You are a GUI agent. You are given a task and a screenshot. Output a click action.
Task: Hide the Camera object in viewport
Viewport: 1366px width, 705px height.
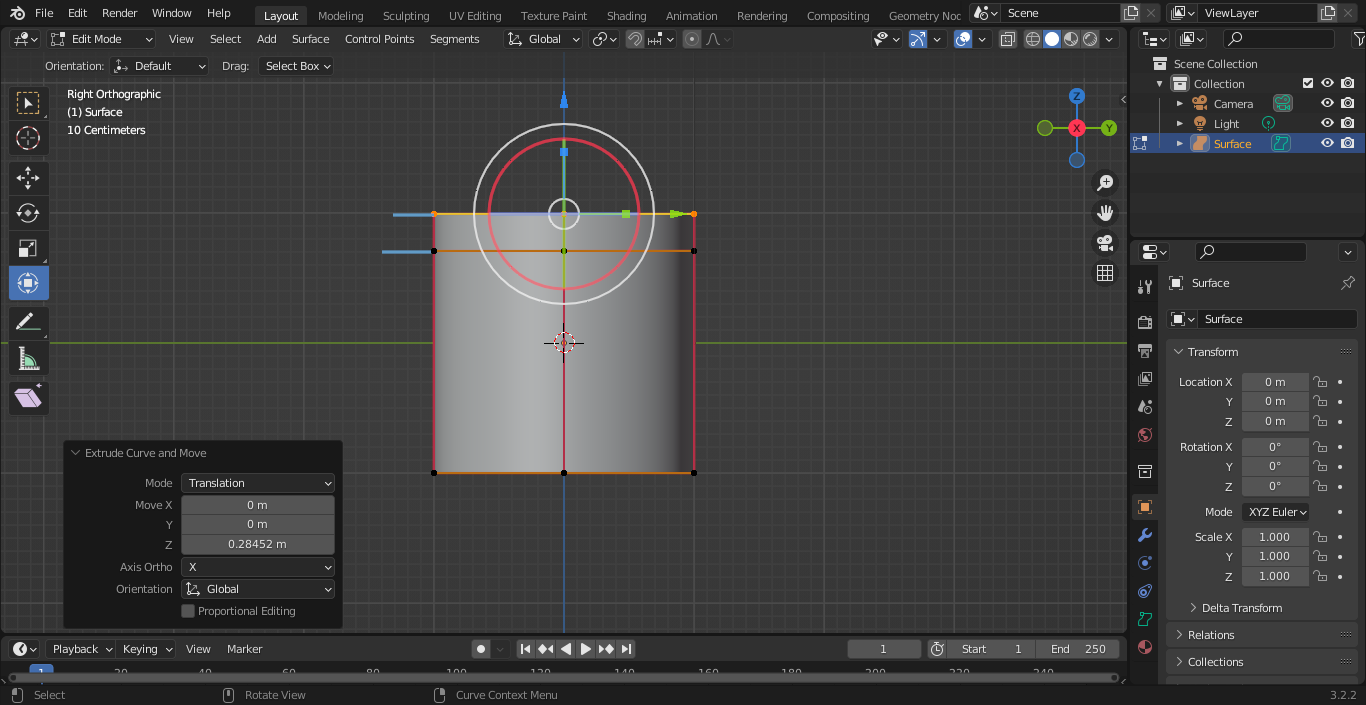pyautogui.click(x=1327, y=103)
